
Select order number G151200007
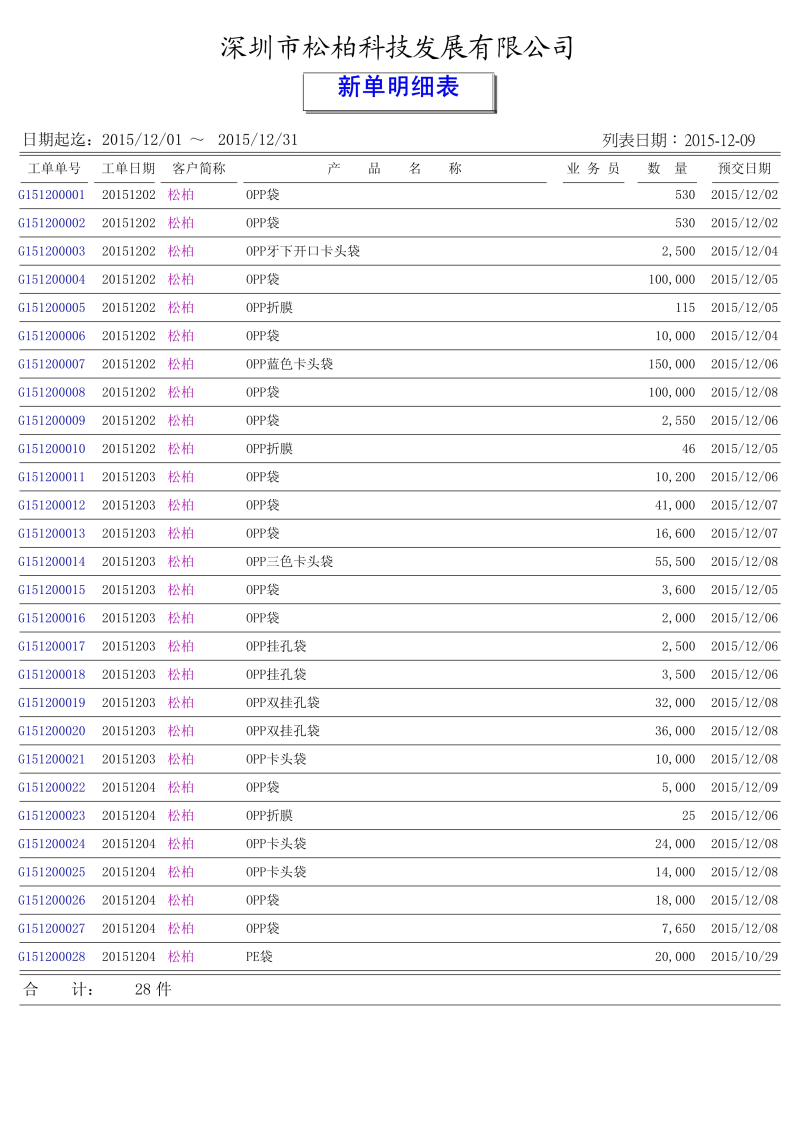52,364
